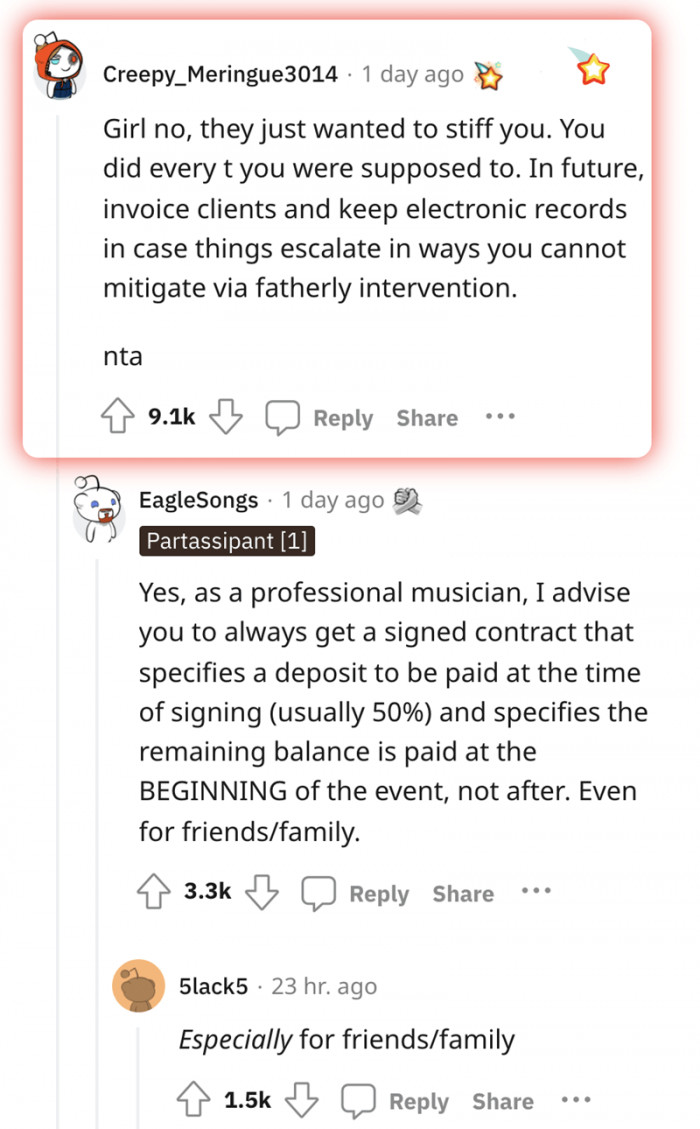This screenshot has height=1129, width=700.
Task: Open Creepy_Meringue3014's avatar profile
Action: (59, 68)
